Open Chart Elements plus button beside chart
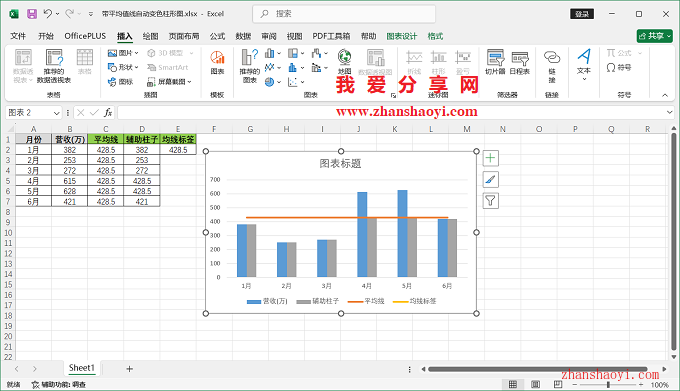This screenshot has width=680, height=391. [x=490, y=158]
